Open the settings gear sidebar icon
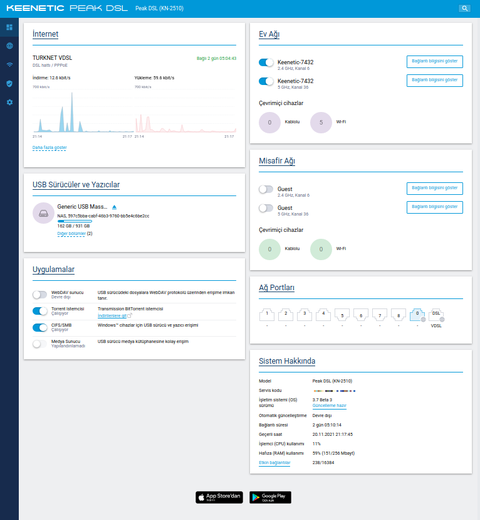 (x=9, y=102)
